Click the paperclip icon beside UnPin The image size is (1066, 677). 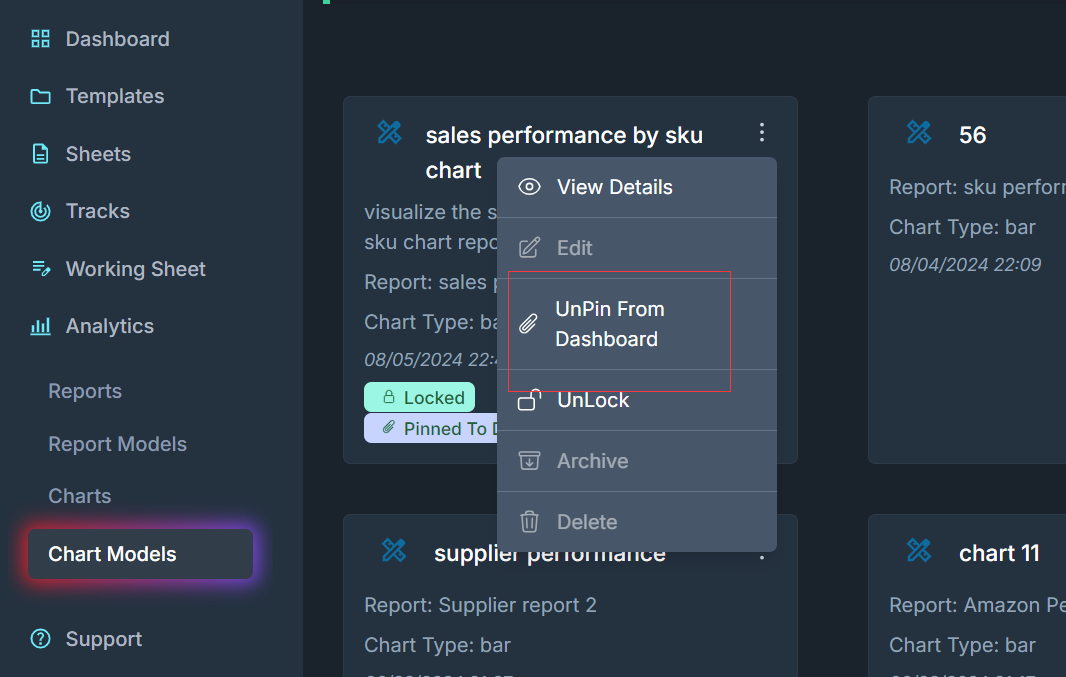tap(528, 324)
